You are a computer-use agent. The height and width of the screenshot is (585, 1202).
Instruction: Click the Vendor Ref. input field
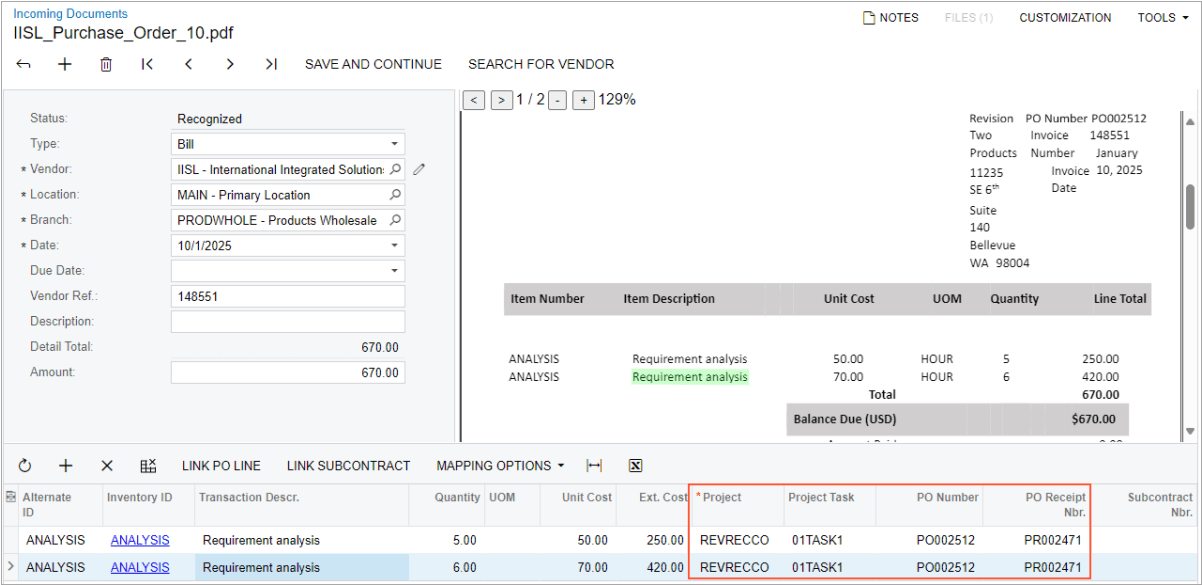click(288, 296)
